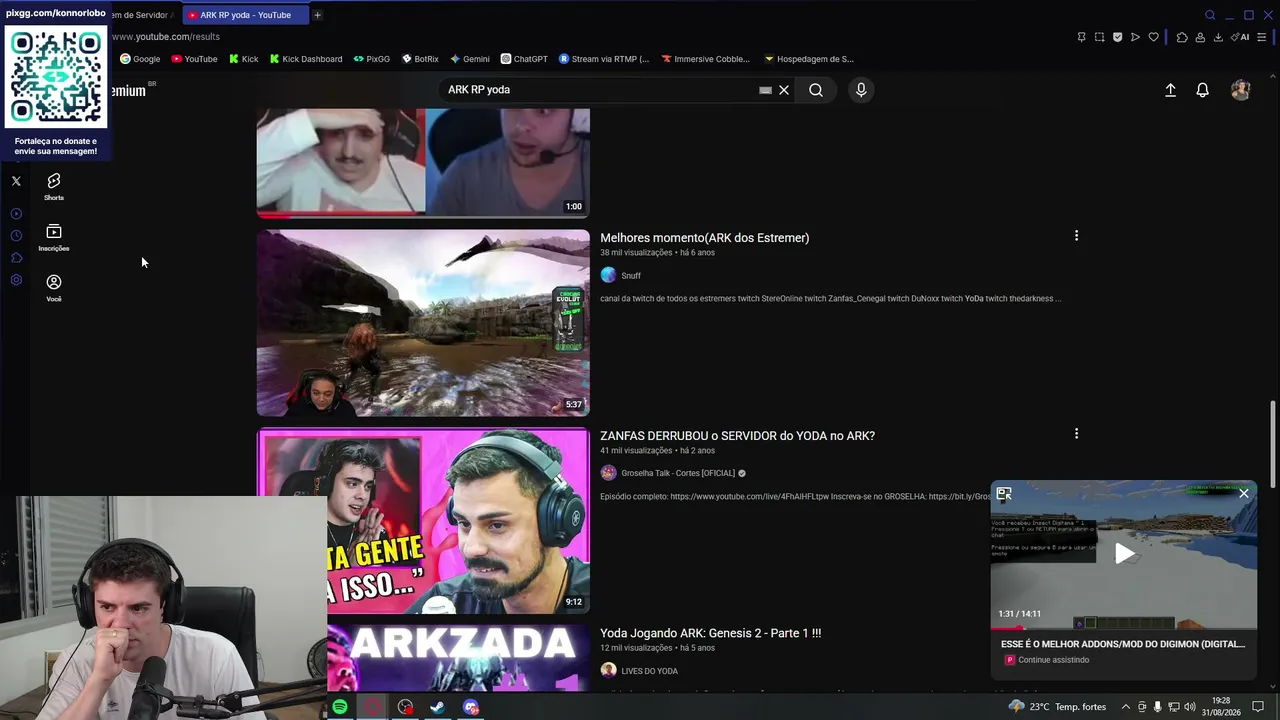Click the send/flow arrow icon
The height and width of the screenshot is (720, 1280).
[1135, 37]
